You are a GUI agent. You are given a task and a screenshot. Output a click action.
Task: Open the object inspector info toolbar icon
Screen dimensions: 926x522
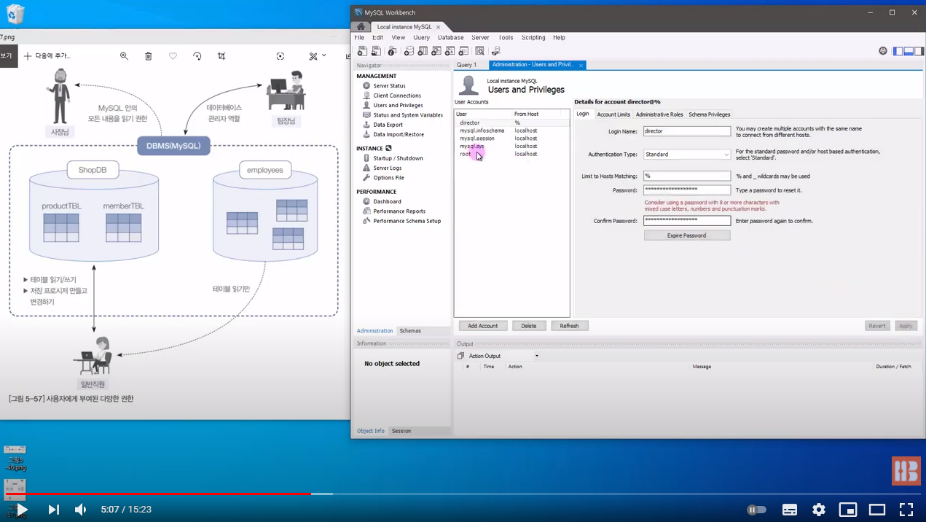(392, 51)
